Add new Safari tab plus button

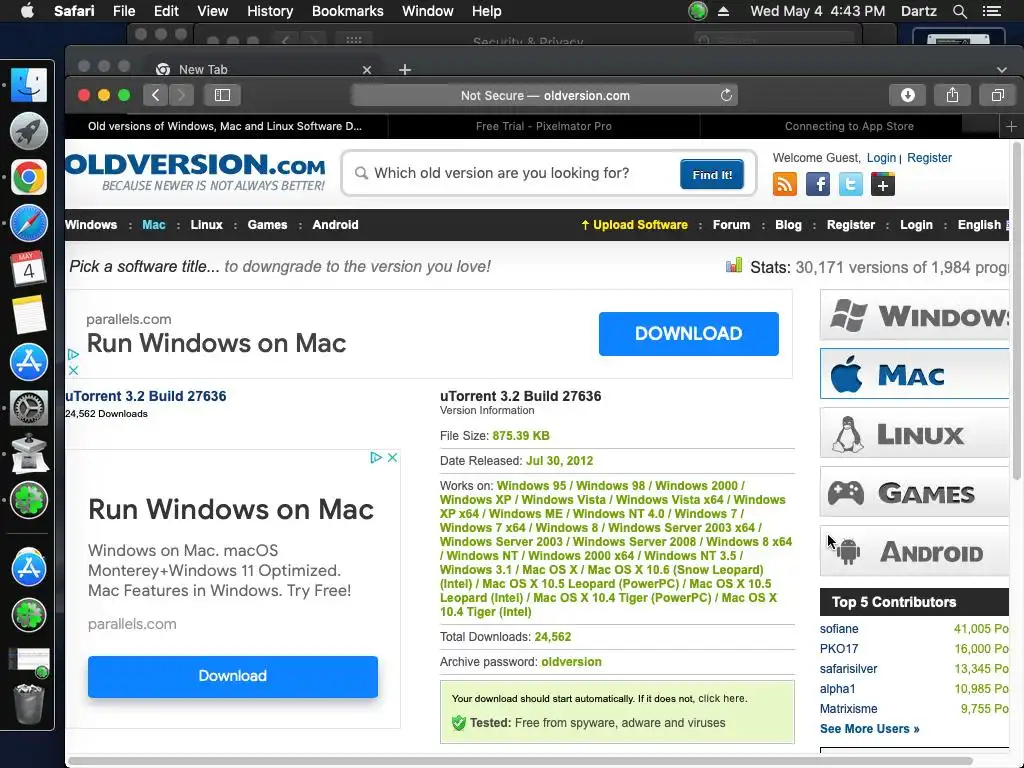pyautogui.click(x=1011, y=126)
